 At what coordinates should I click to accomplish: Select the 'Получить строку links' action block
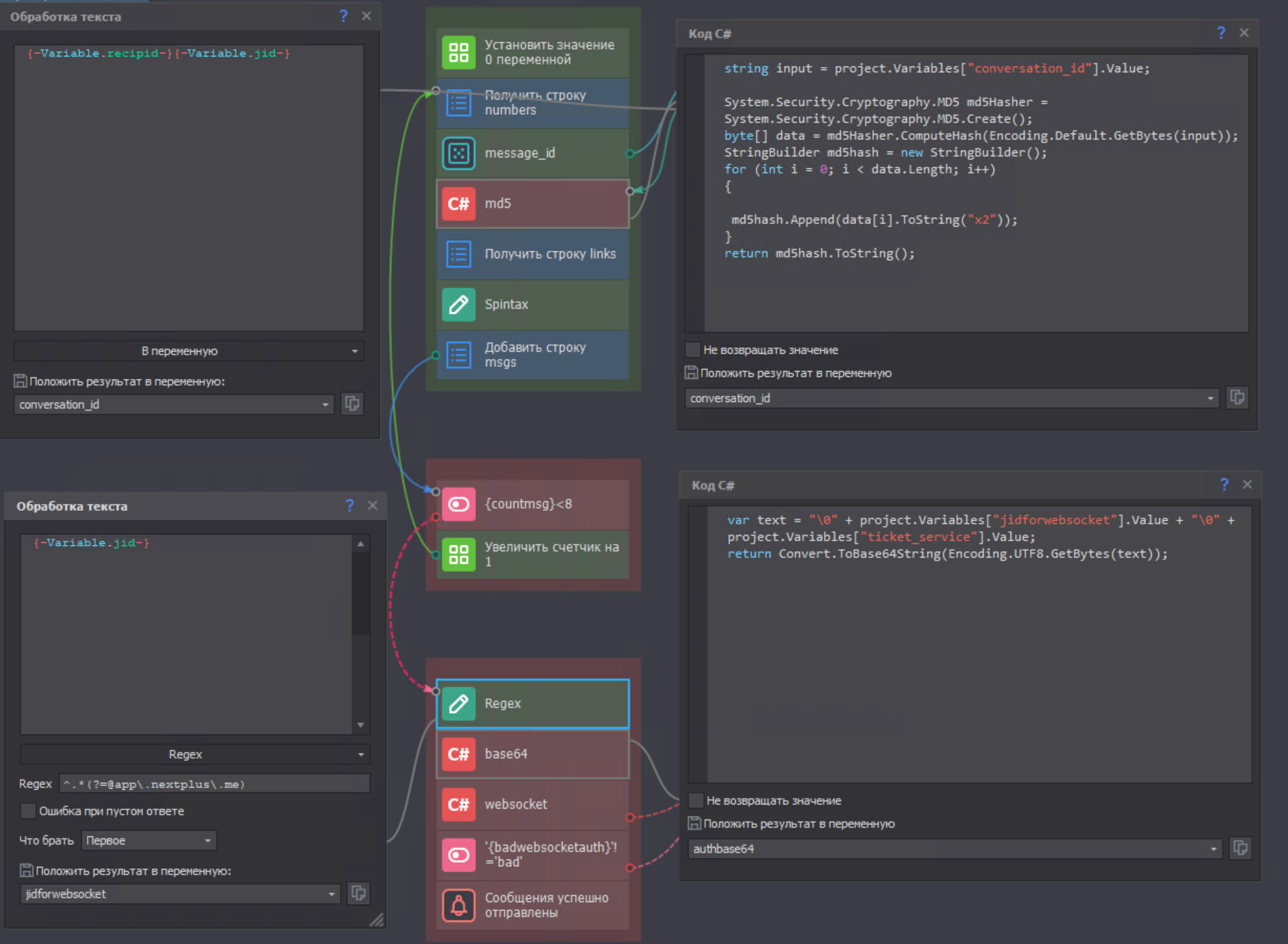[x=533, y=254]
